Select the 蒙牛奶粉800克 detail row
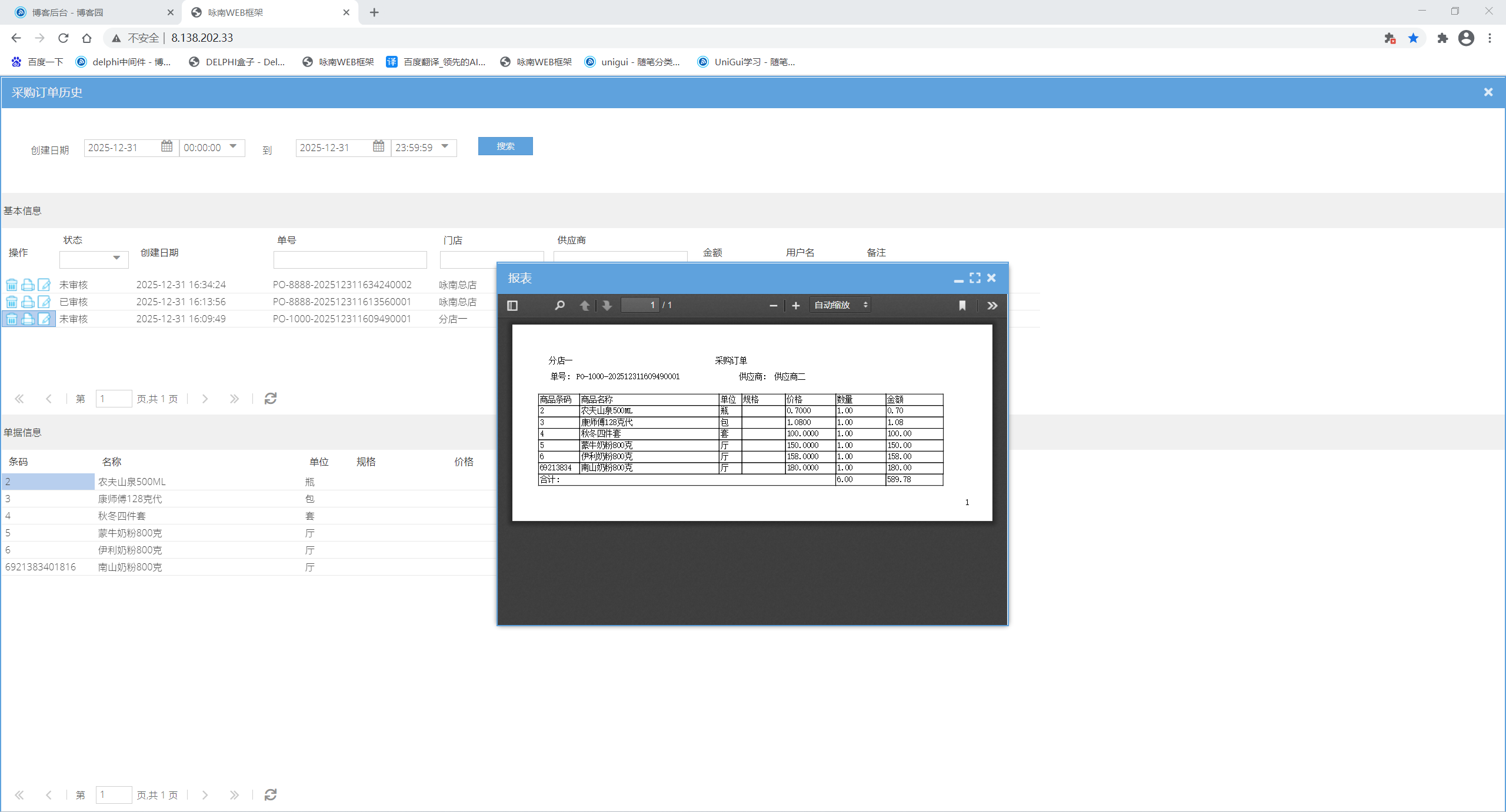This screenshot has height=812, width=1506. point(129,533)
